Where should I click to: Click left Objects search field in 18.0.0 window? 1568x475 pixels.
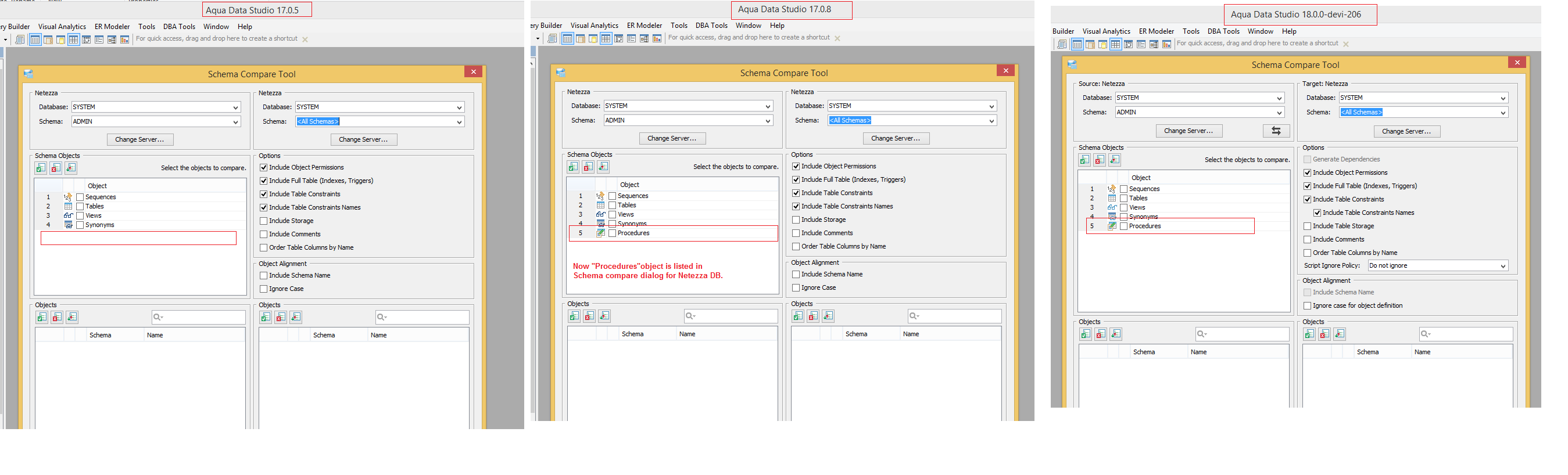[1243, 334]
